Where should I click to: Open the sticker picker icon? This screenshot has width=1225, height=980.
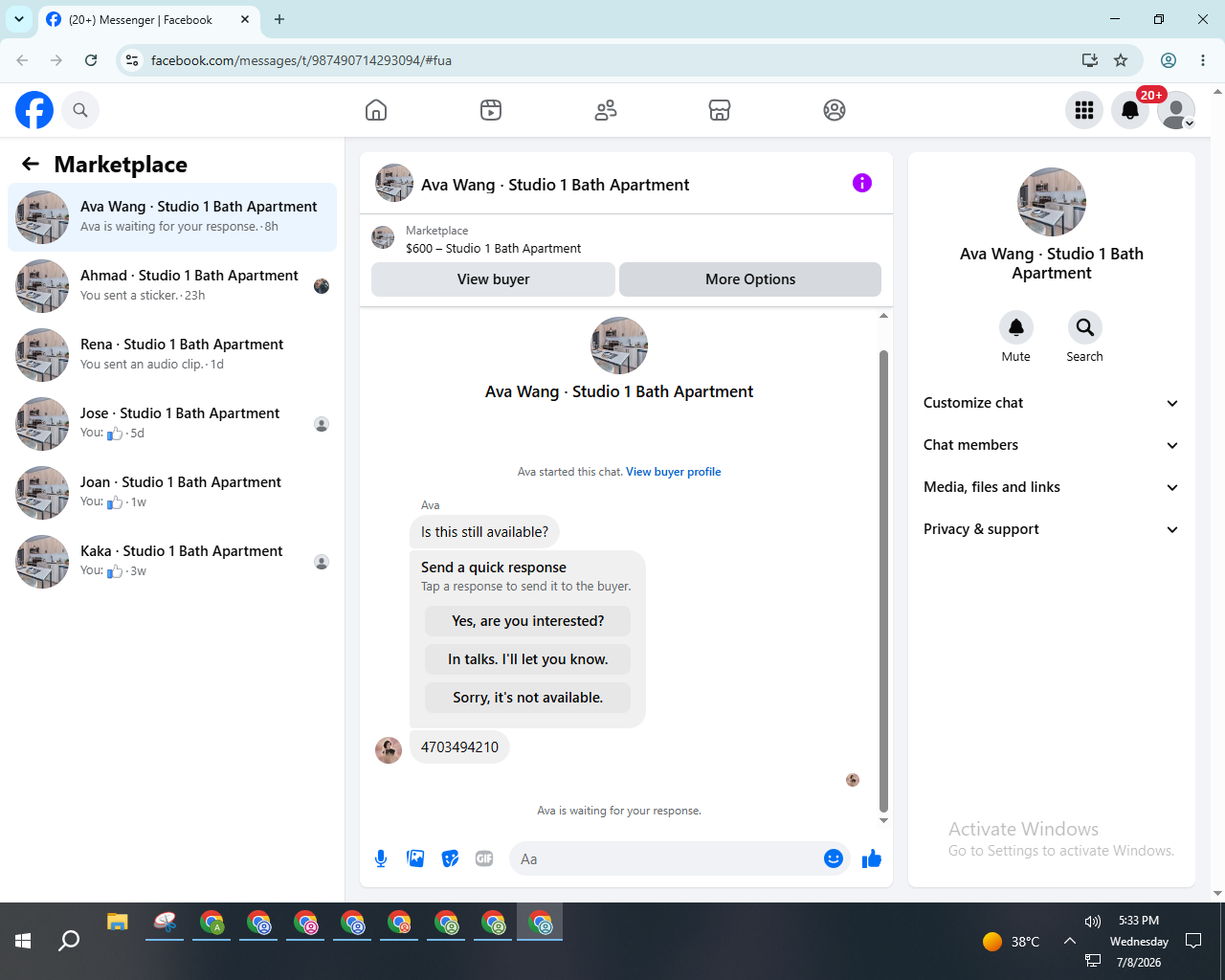[450, 858]
